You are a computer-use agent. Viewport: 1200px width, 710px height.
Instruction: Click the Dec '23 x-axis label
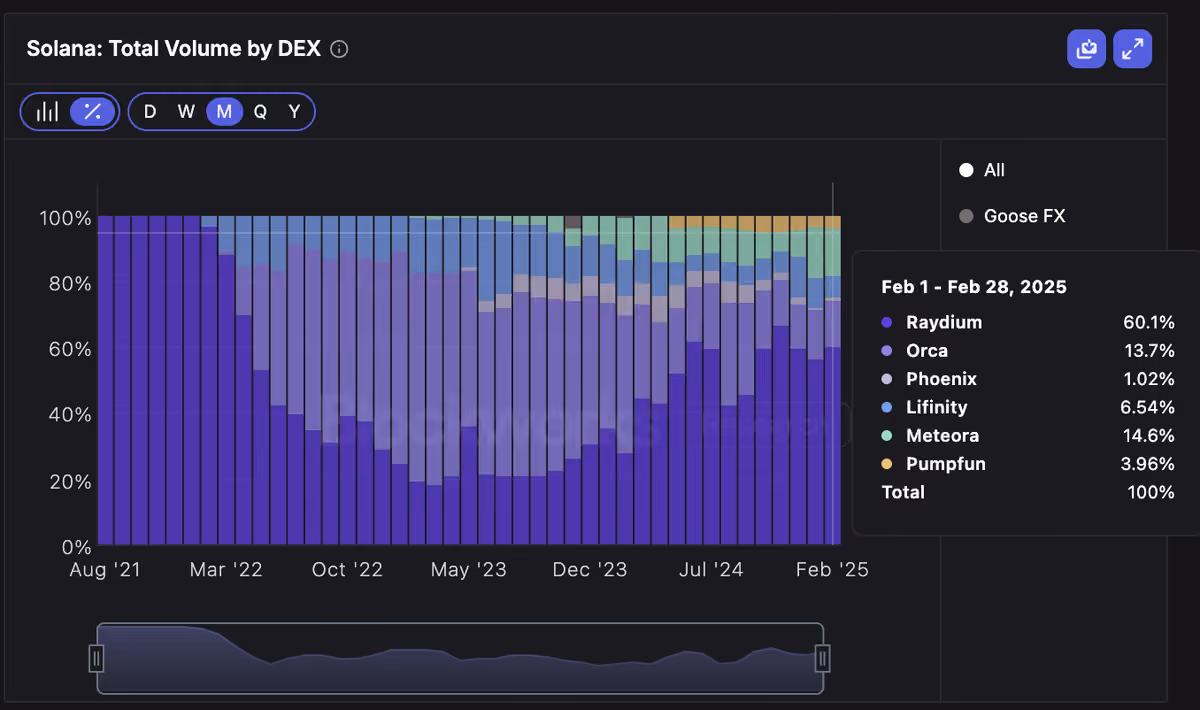(x=590, y=570)
